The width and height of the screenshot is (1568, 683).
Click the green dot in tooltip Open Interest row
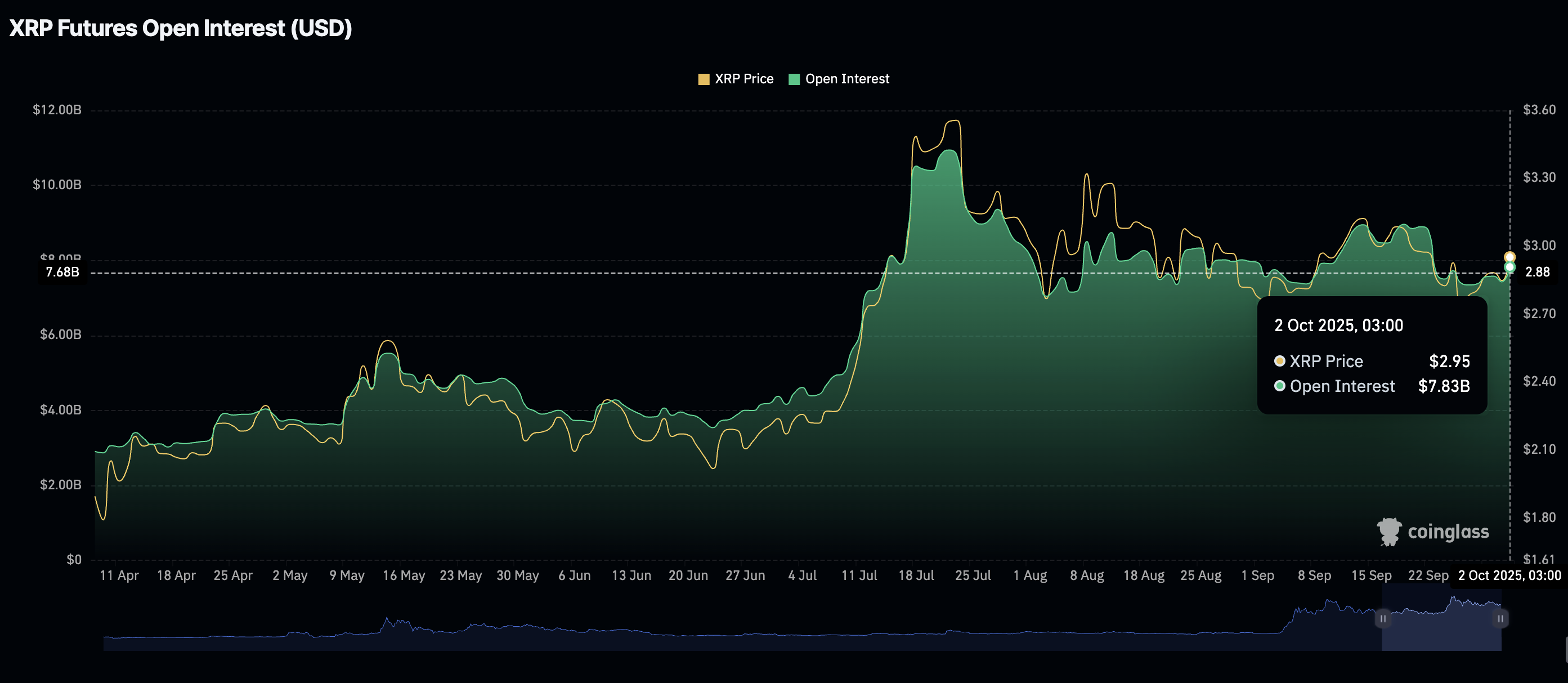1279,386
